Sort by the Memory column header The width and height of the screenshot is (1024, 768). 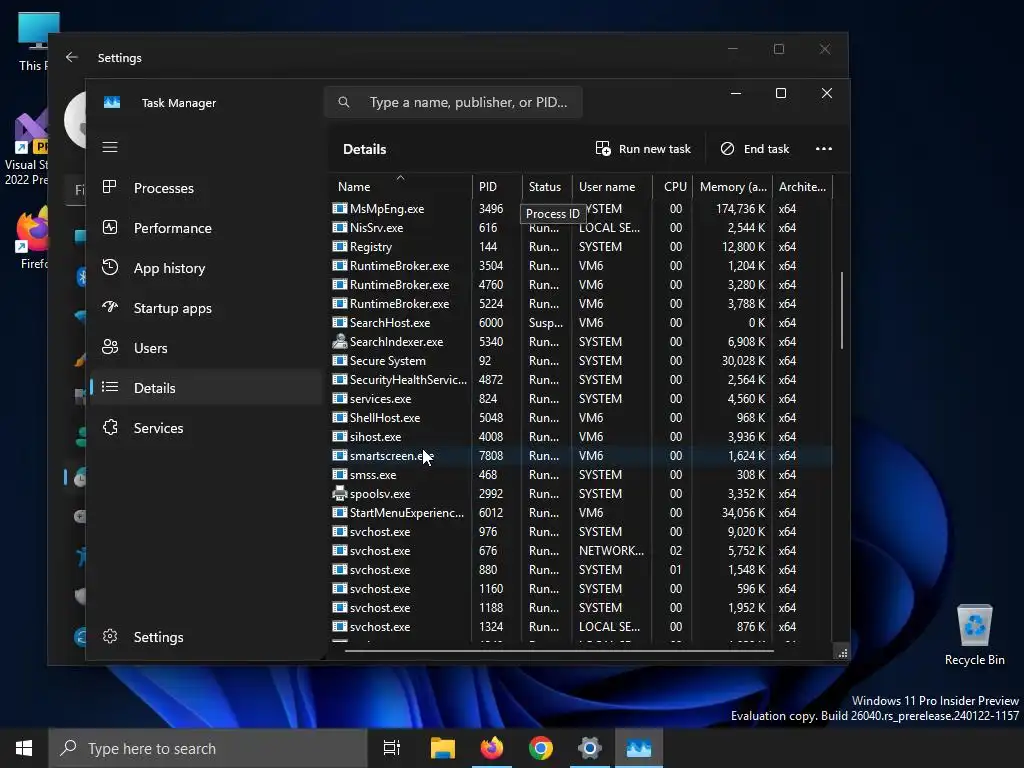pyautogui.click(x=733, y=186)
